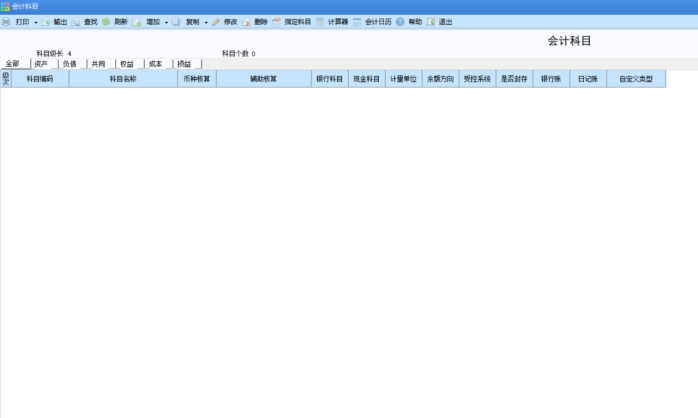Viewport: 698px width, 418px height.
Task: Expand the 增加 dropdown arrow
Action: pyautogui.click(x=166, y=22)
